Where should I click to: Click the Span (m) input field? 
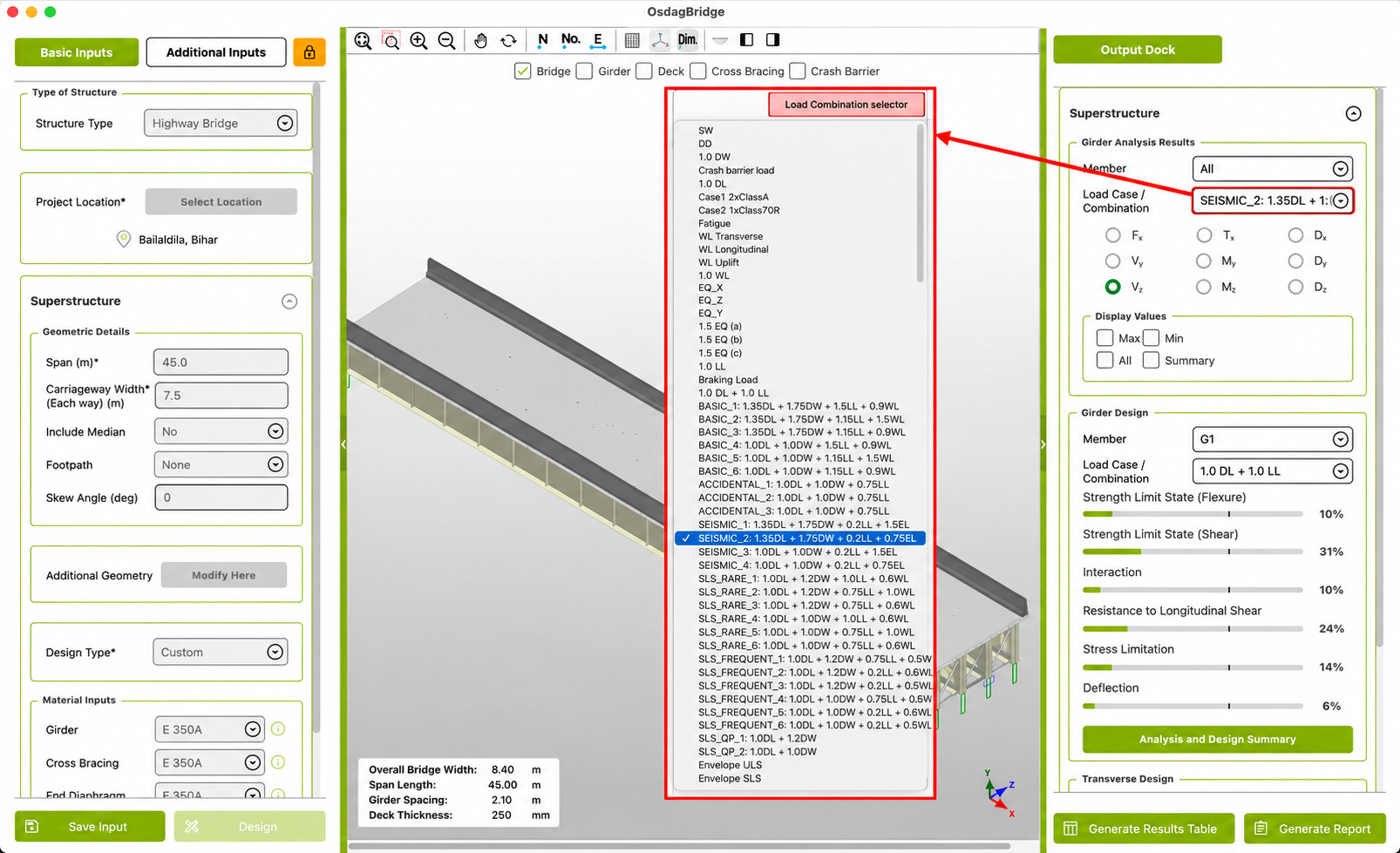[221, 362]
